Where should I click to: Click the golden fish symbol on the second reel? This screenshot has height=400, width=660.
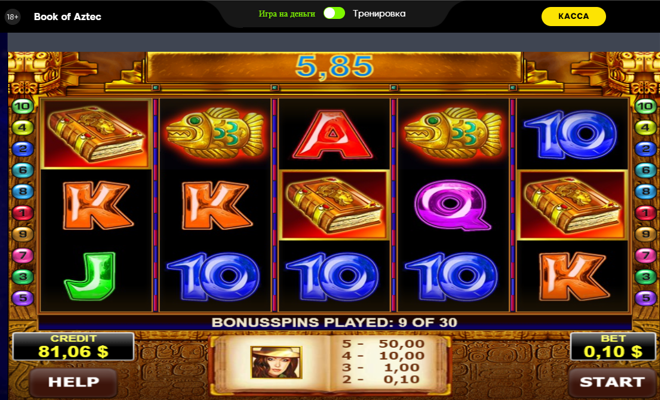[x=215, y=133]
